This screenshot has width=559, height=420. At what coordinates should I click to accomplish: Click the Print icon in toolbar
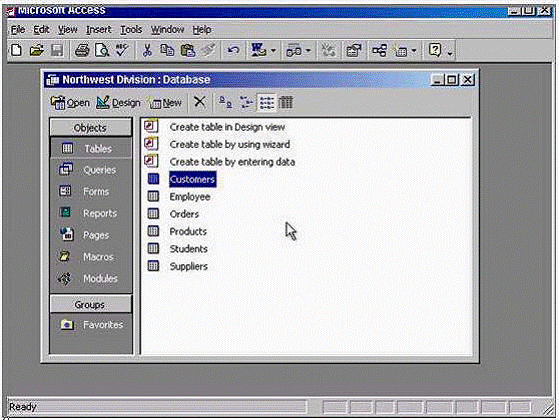pyautogui.click(x=82, y=50)
